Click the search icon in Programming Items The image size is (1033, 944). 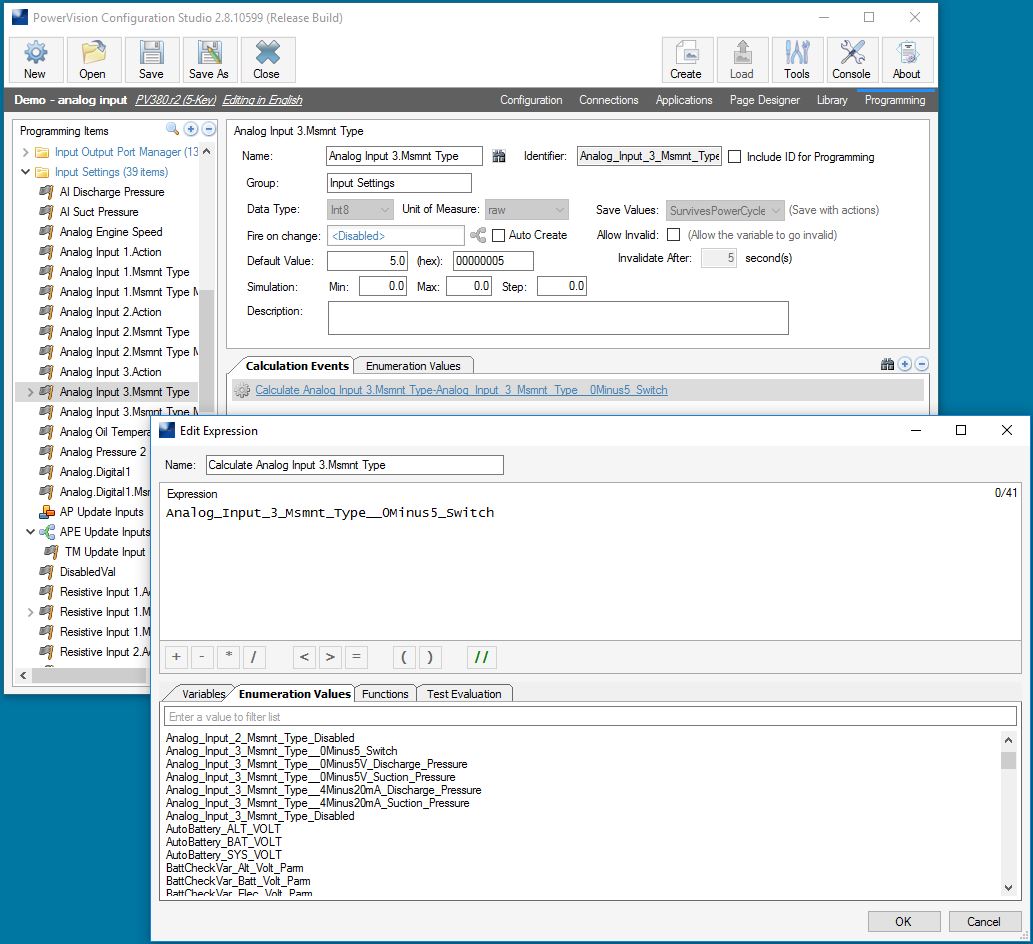tap(172, 130)
